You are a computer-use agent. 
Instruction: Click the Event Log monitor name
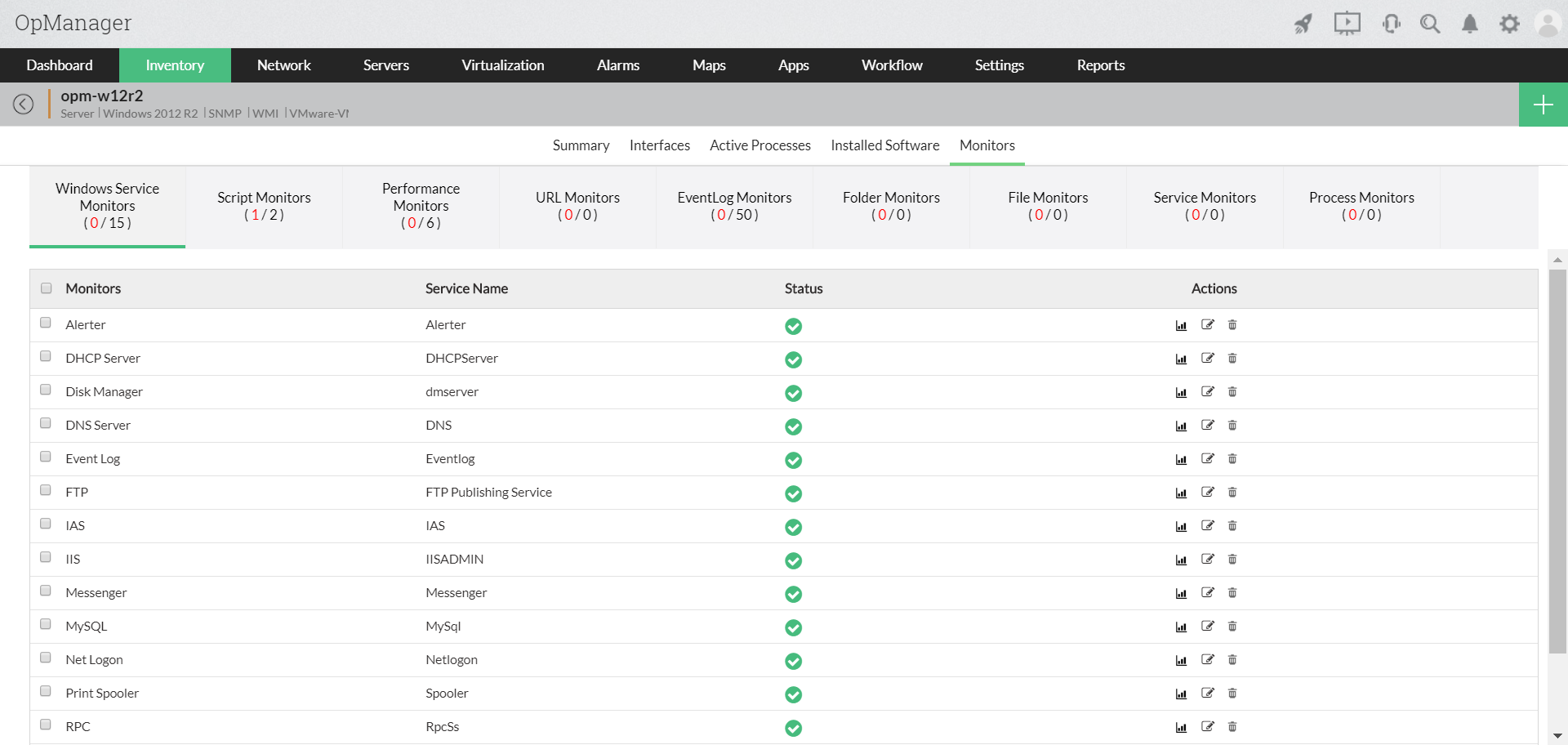point(92,459)
